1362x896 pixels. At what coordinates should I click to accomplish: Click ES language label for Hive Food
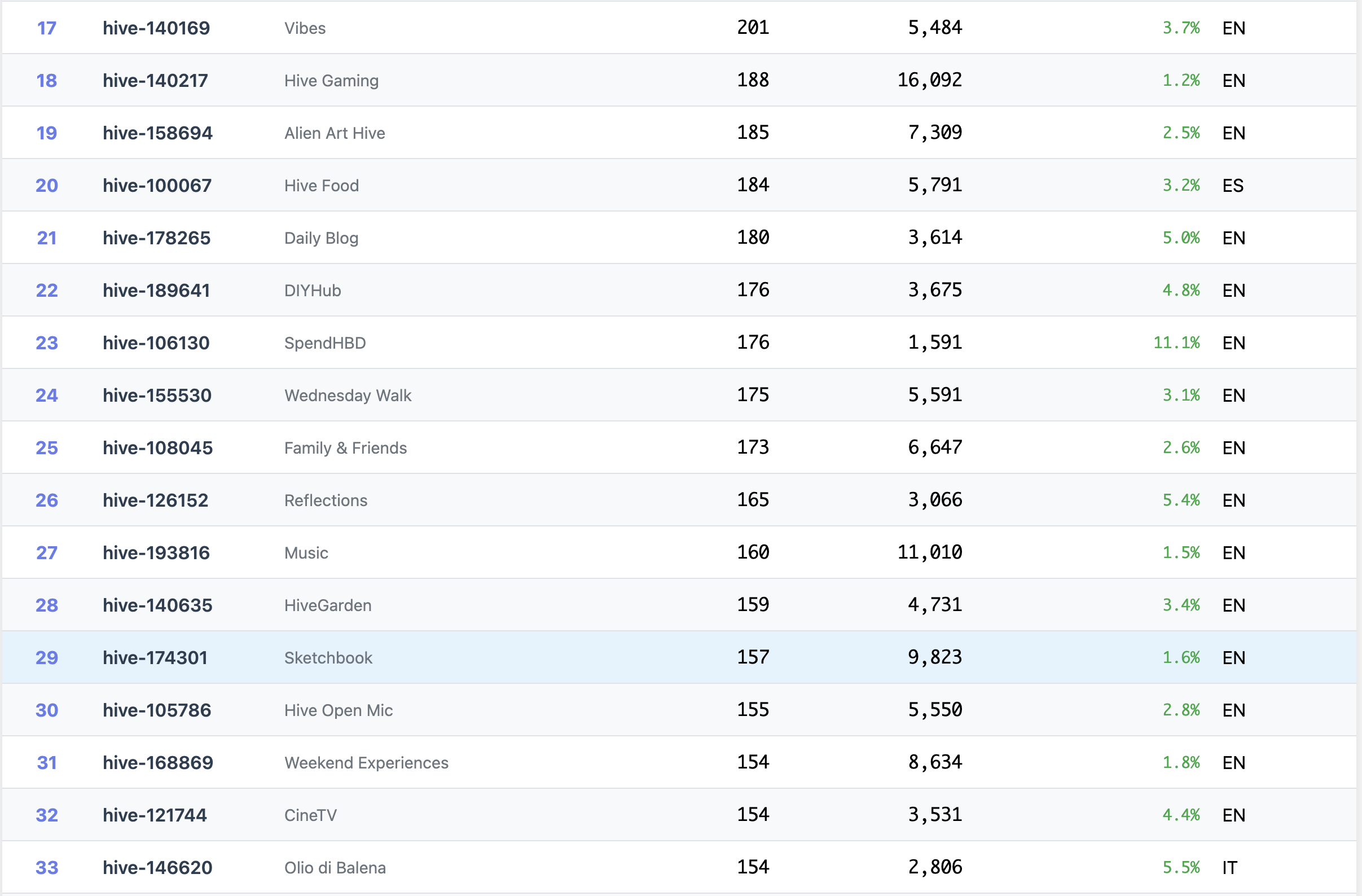1233,186
